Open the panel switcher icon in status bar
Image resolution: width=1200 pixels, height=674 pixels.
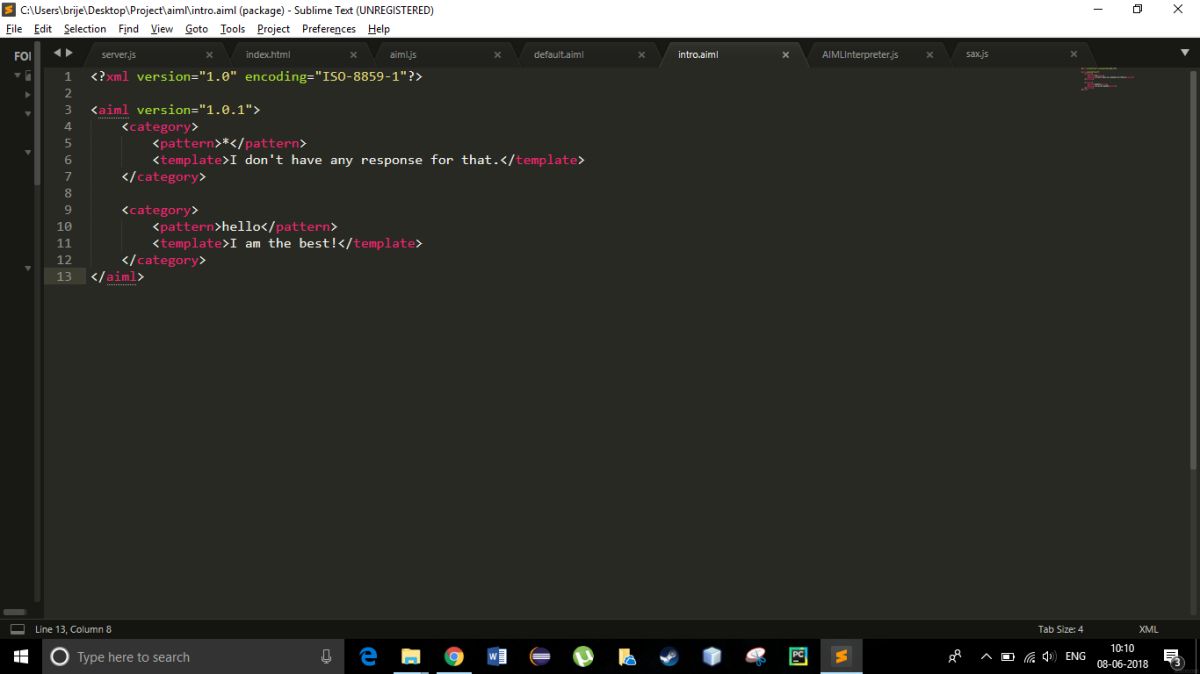(x=17, y=629)
